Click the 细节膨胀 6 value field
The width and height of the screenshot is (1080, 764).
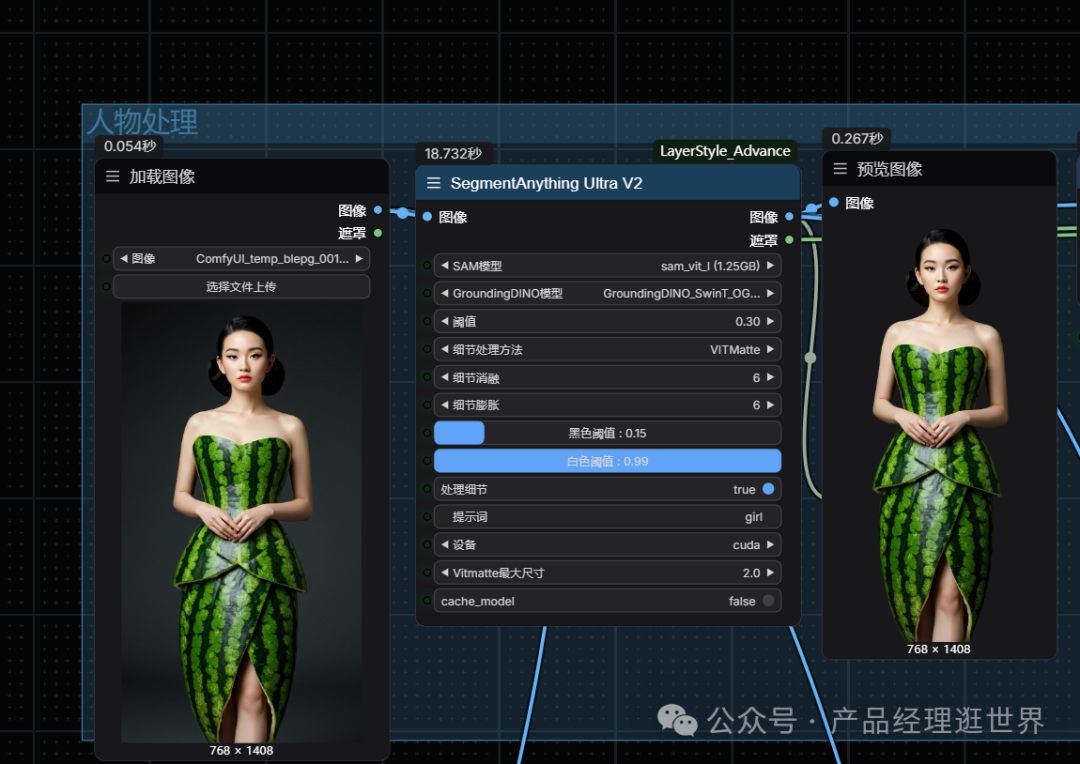click(608, 405)
